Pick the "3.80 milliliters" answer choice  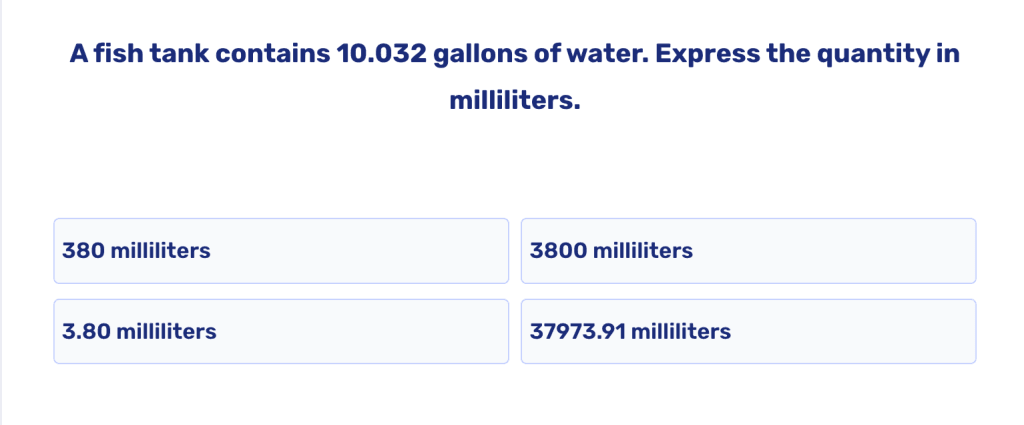280,331
